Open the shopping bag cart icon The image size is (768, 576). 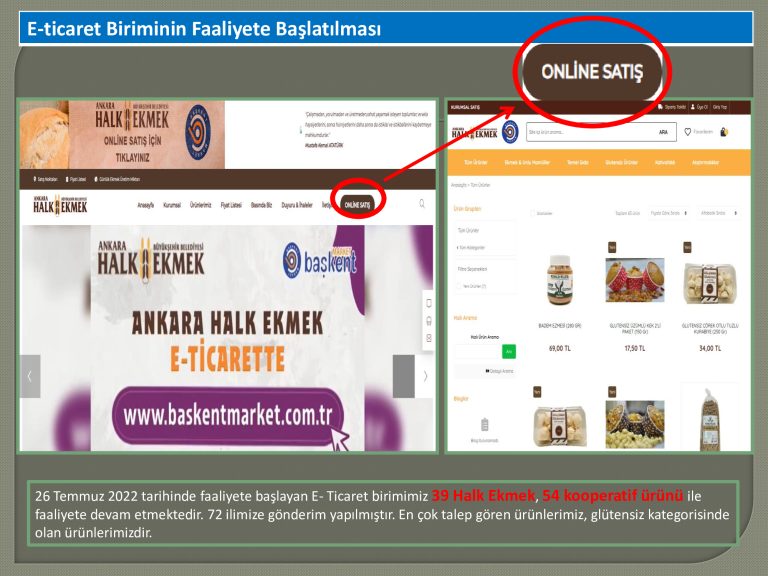724,132
